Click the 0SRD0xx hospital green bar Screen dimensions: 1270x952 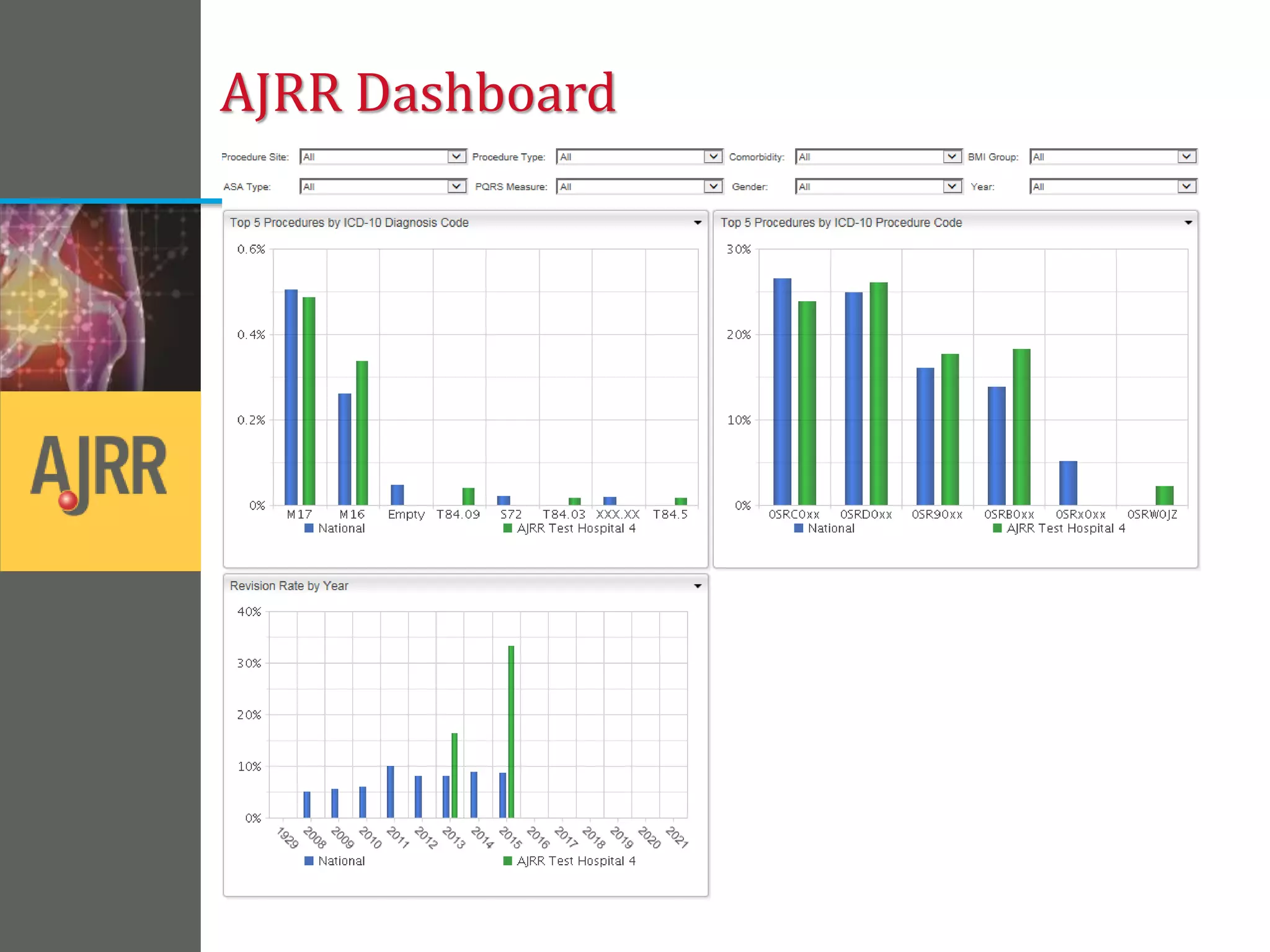pyautogui.click(x=879, y=394)
